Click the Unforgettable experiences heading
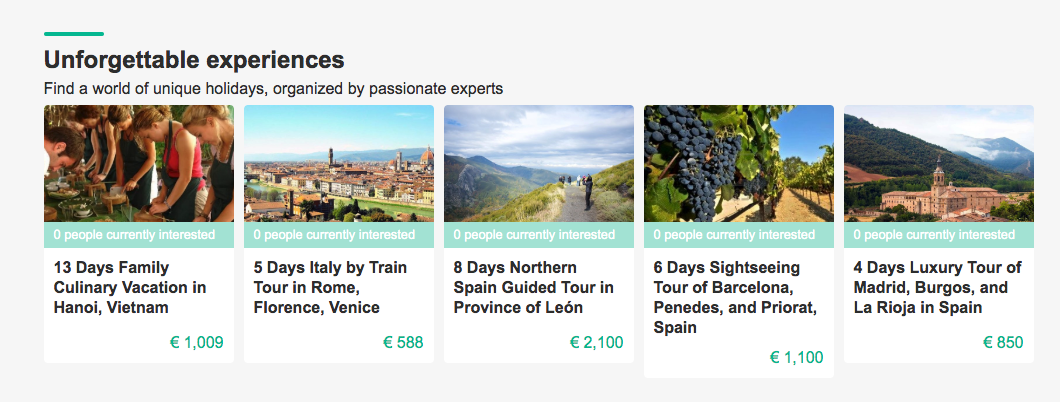 click(194, 59)
